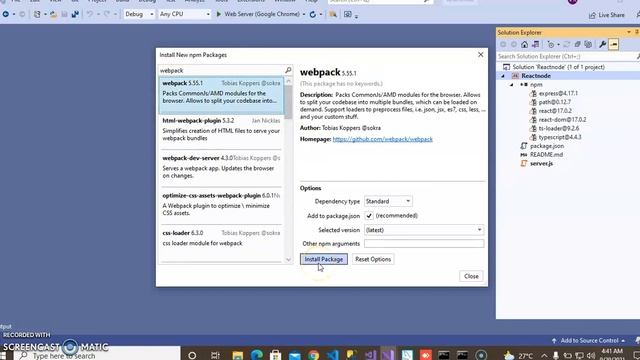Open Task View on the taskbar
The height and width of the screenshot is (360, 640).
click(x=215, y=355)
